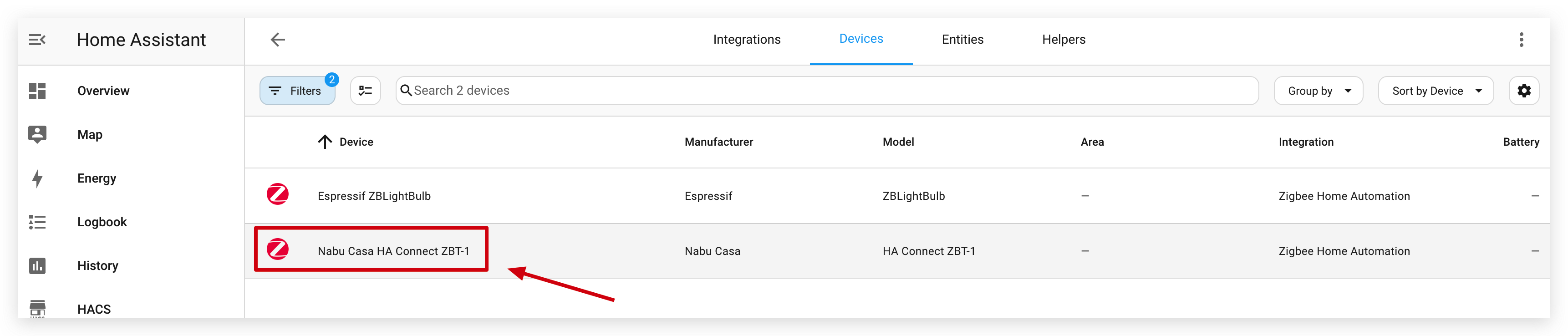1568x336 pixels.
Task: Sort by the Manufacturer column header
Action: coord(718,143)
